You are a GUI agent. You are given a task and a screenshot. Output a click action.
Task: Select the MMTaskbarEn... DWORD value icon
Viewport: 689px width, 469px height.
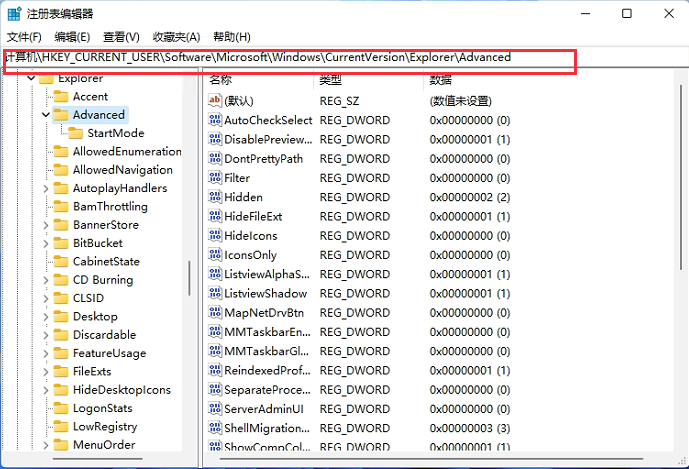(x=215, y=331)
